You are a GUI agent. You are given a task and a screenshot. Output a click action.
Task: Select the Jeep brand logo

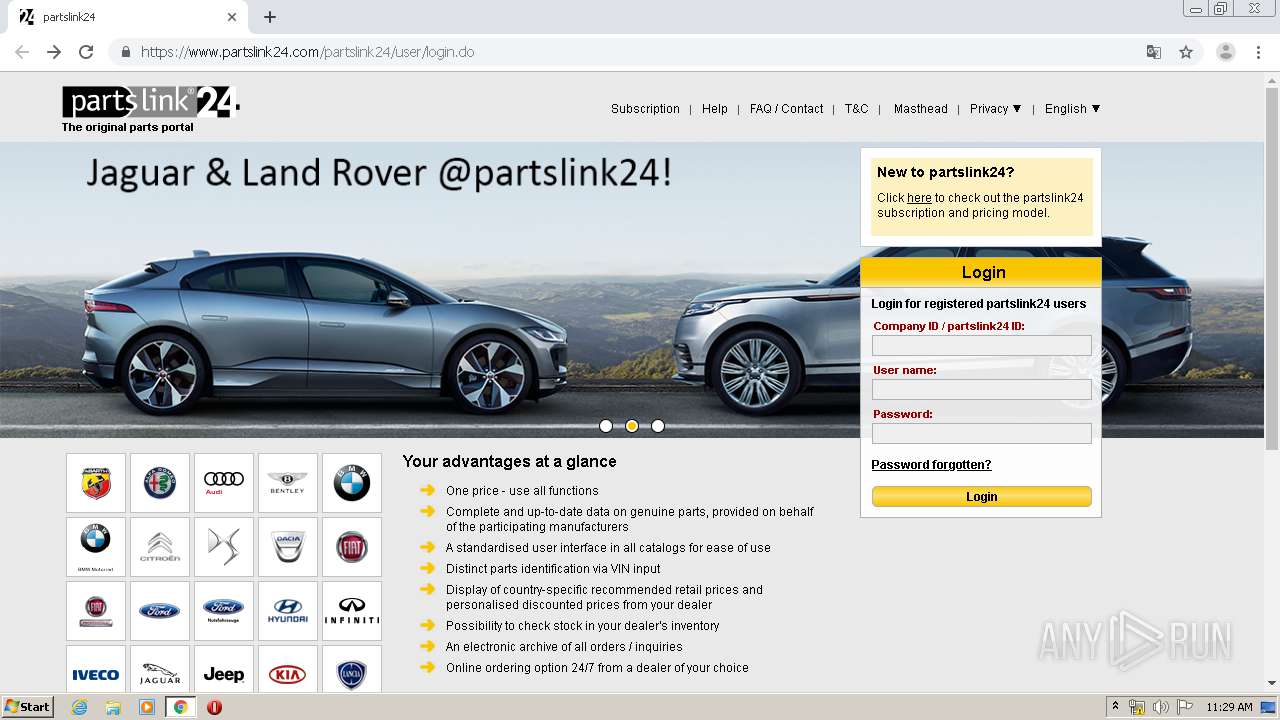point(224,669)
